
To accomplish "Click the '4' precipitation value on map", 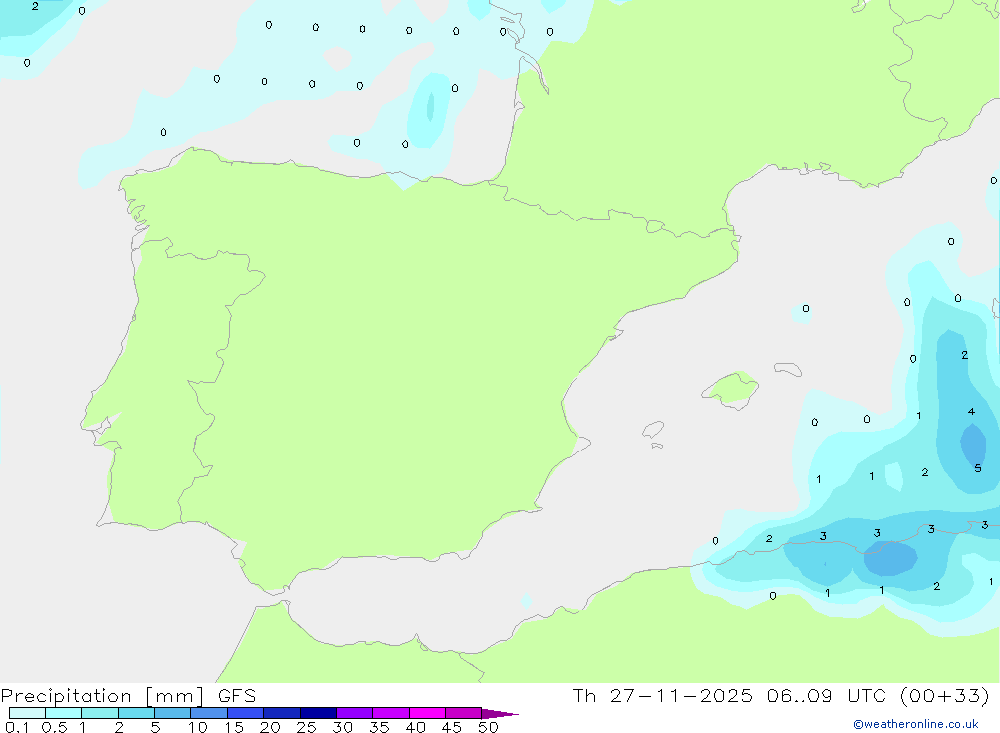I will 971,411.
